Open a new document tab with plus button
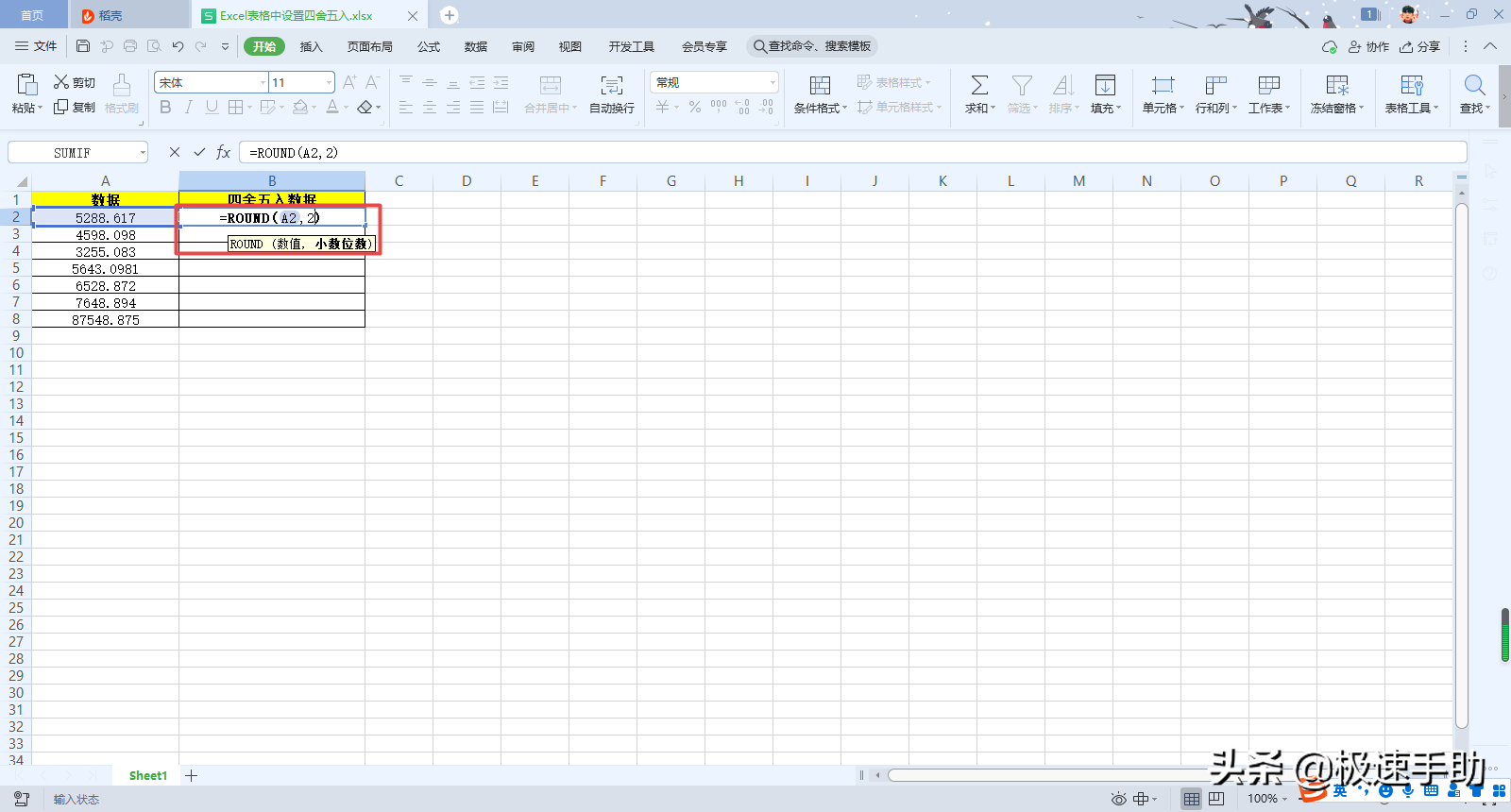The image size is (1511, 812). 450,15
